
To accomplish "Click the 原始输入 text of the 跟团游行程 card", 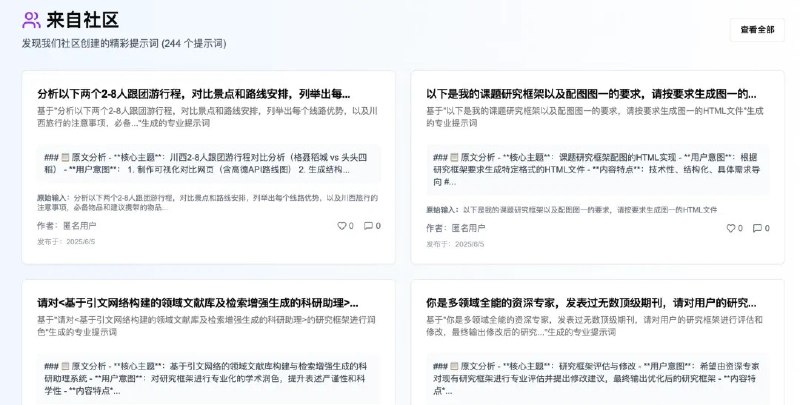I will coord(208,202).
